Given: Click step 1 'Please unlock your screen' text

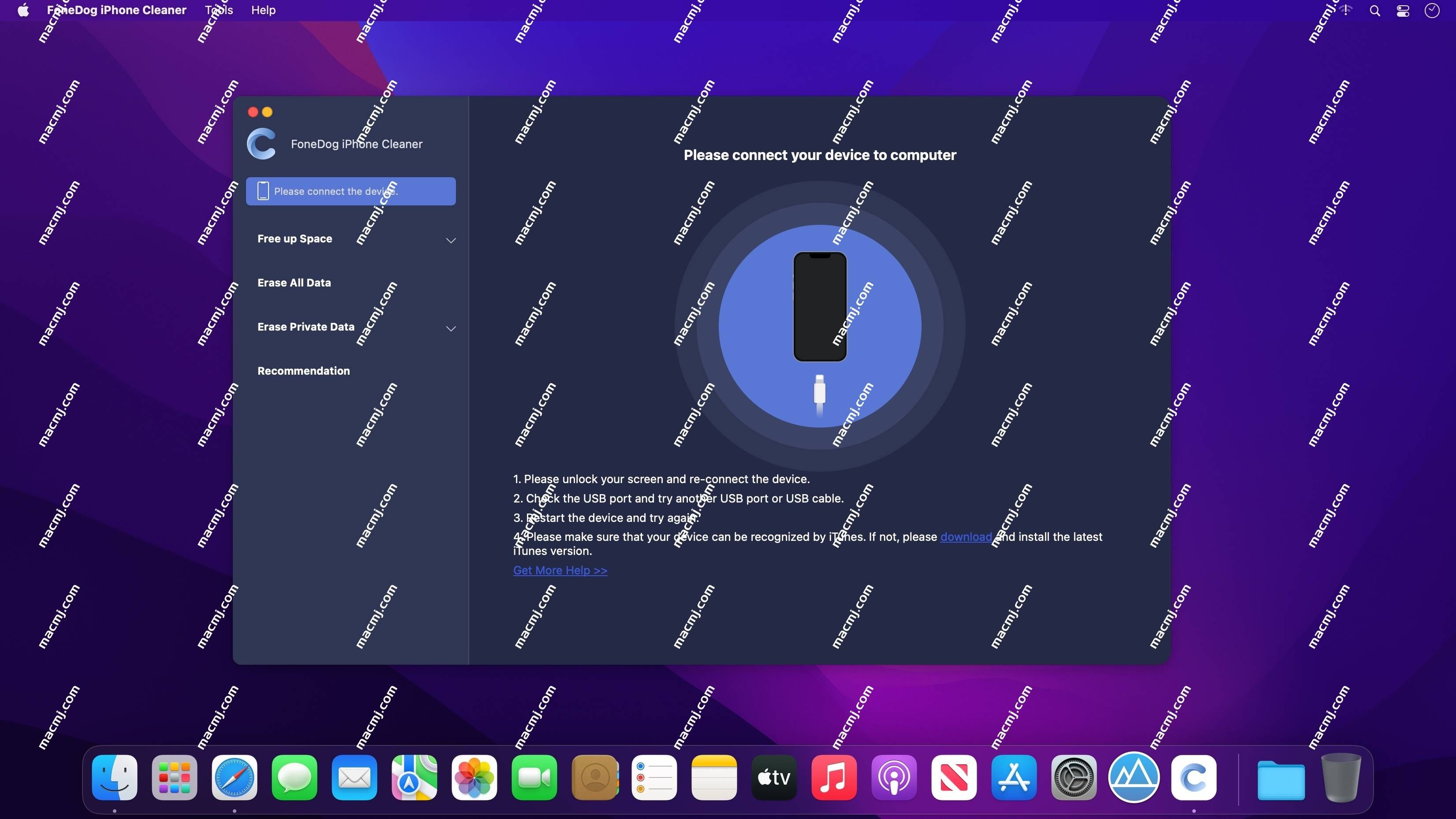Looking at the screenshot, I should 661,479.
